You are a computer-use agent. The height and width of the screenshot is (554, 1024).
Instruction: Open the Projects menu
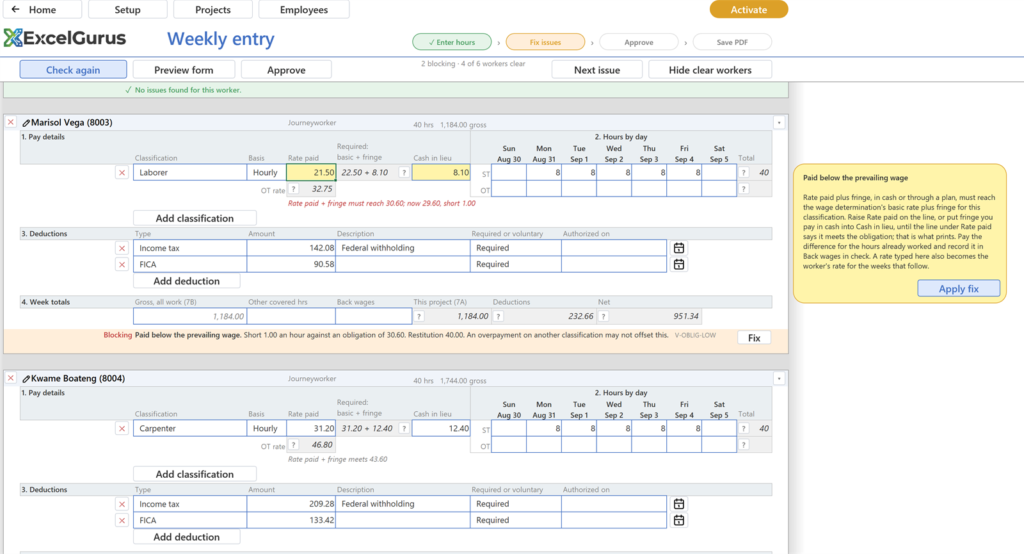pos(213,10)
